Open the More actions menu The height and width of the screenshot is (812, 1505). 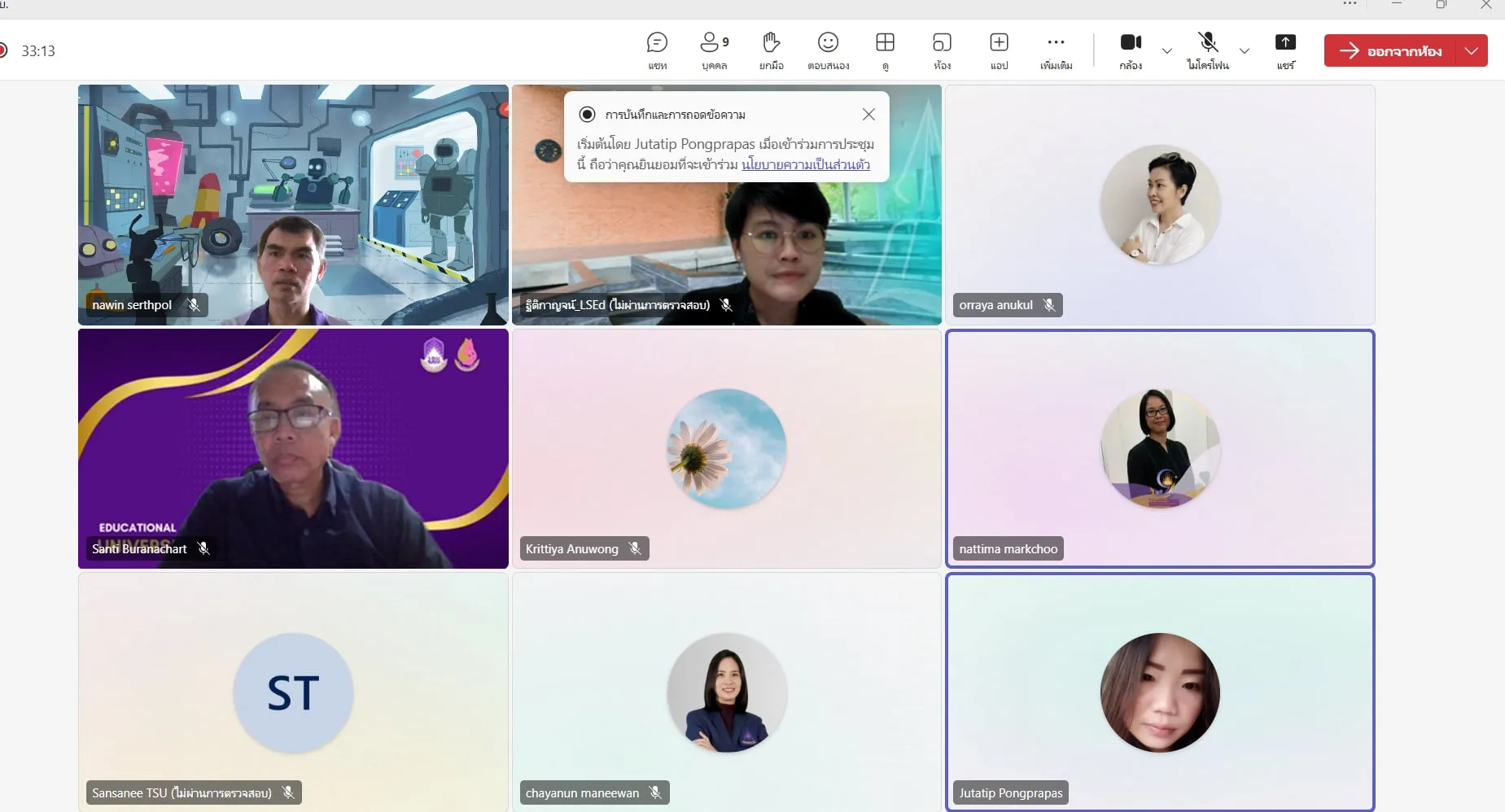click(x=1056, y=50)
